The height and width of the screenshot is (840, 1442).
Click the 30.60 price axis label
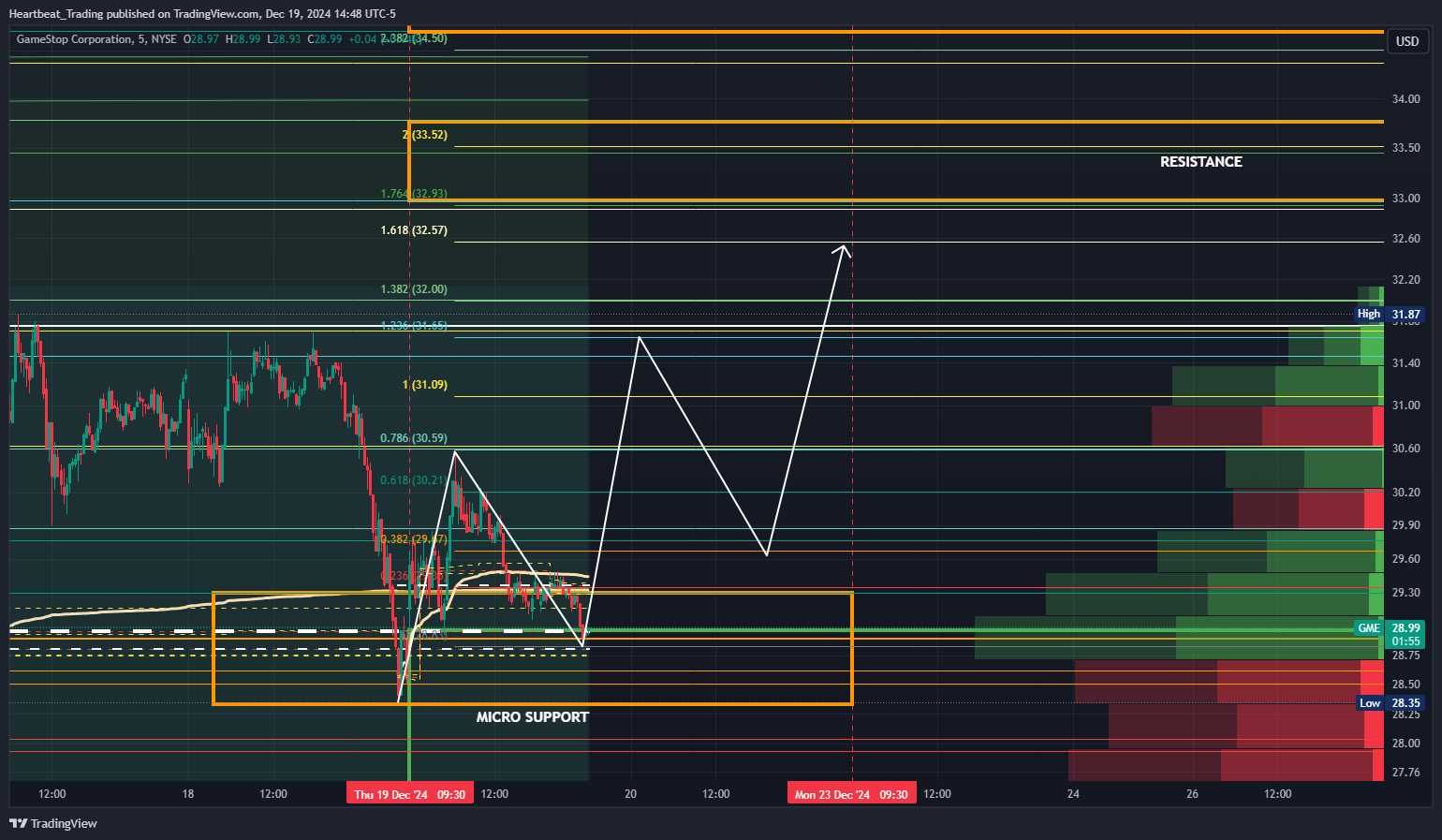1406,449
